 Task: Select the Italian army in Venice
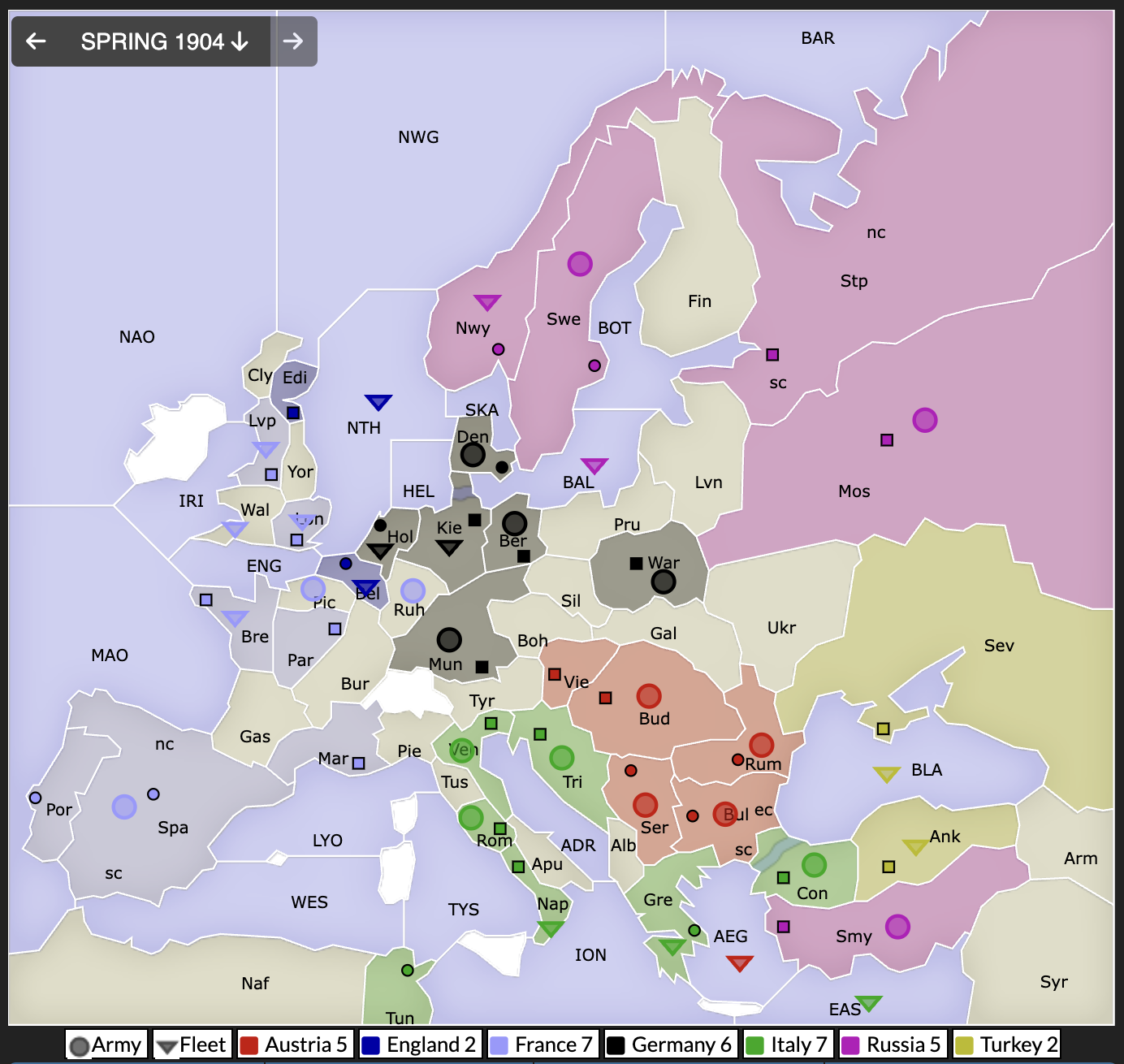tap(461, 750)
